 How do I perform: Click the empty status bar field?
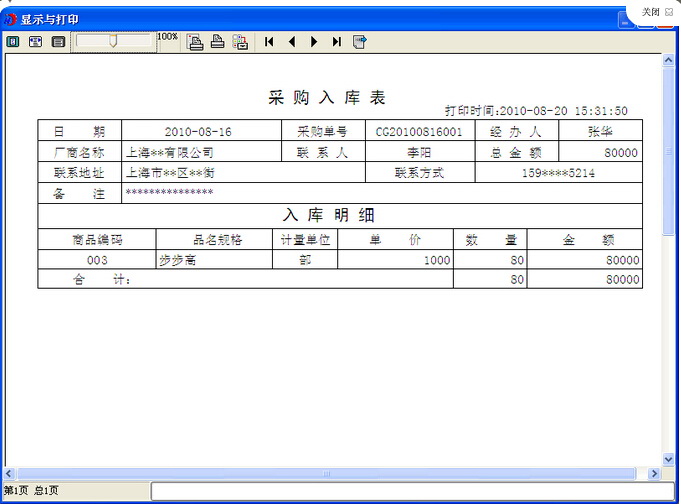(413, 491)
